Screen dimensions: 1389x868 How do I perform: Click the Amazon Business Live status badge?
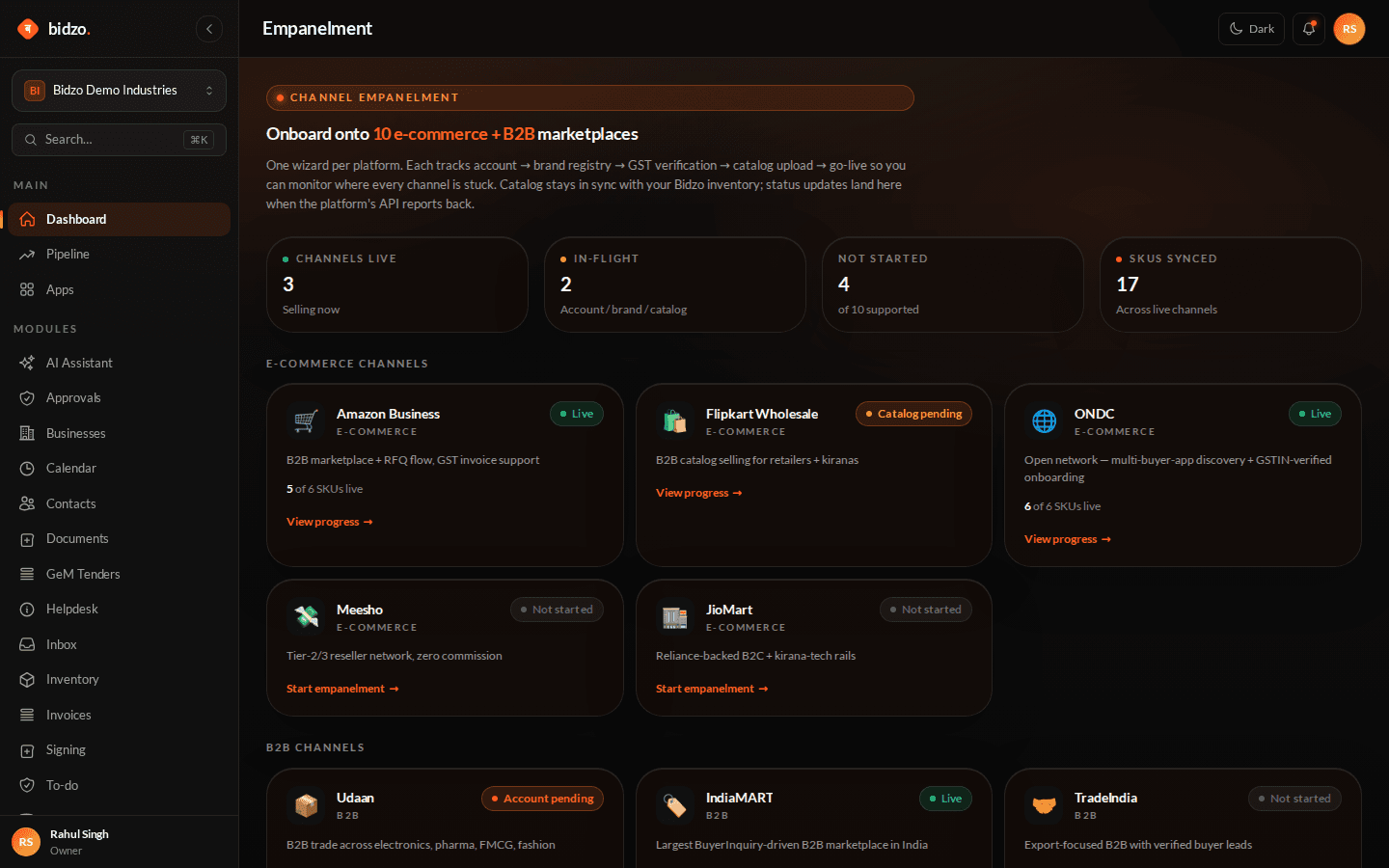[577, 414]
